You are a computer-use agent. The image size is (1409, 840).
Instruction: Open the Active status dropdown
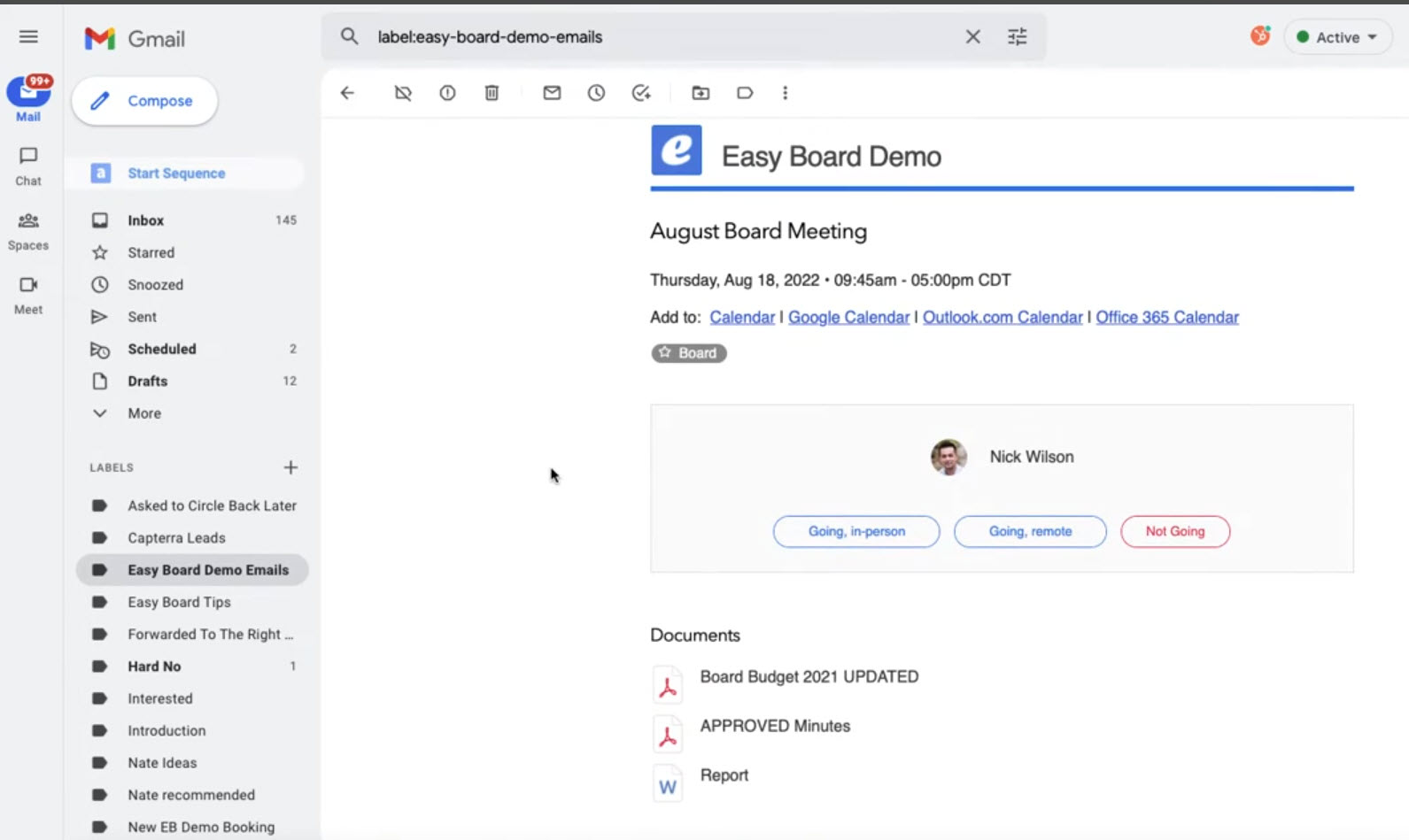pyautogui.click(x=1337, y=37)
